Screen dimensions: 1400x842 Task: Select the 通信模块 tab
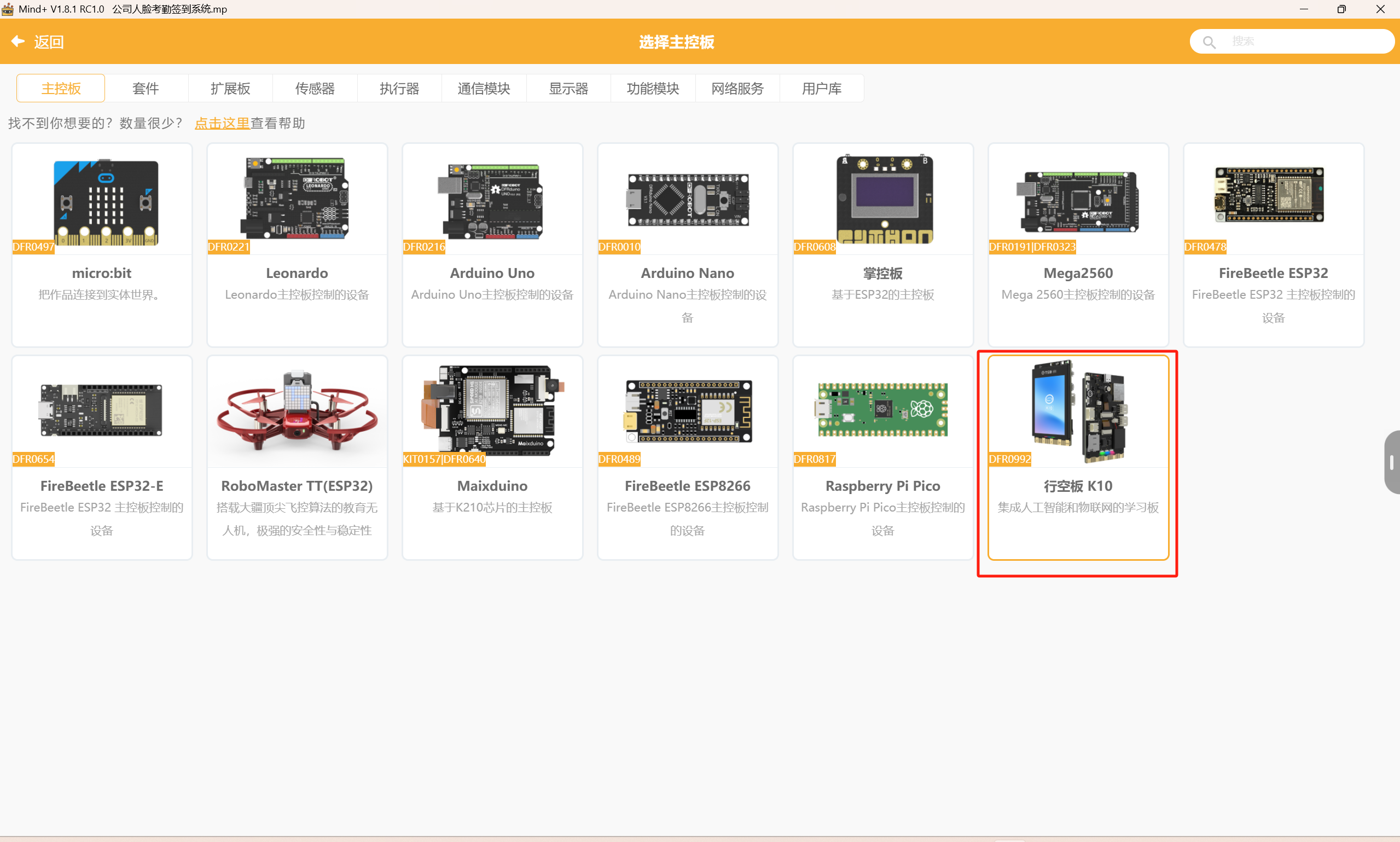point(484,88)
